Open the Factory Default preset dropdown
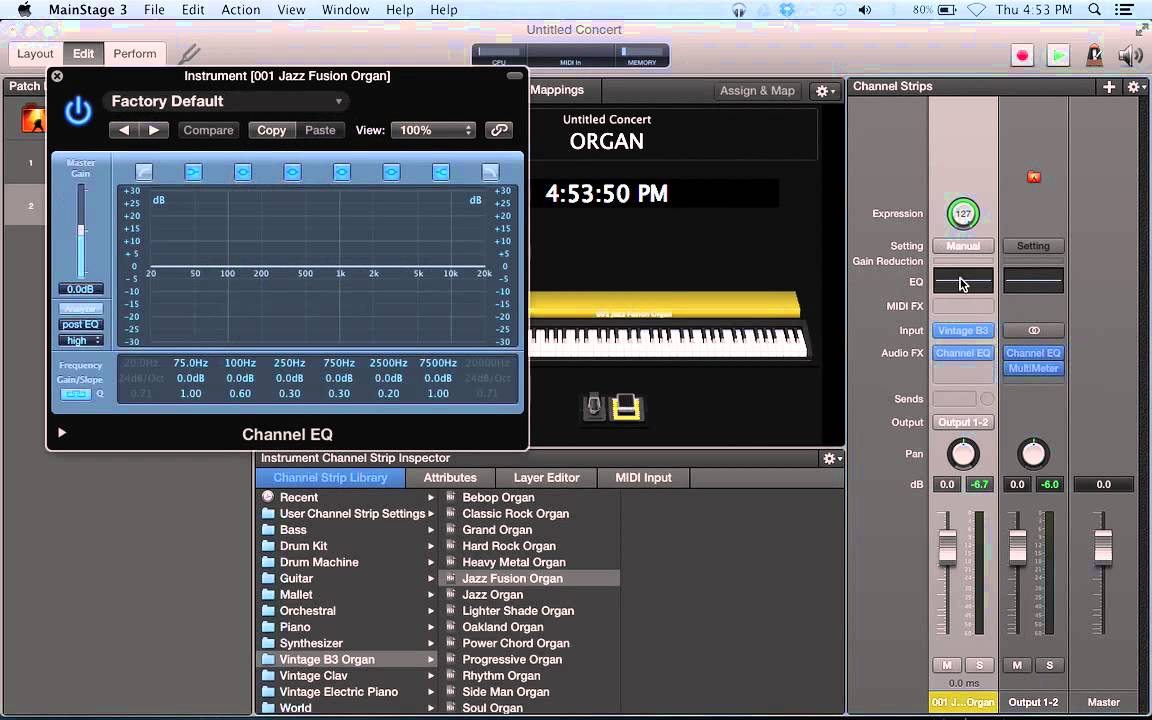This screenshot has width=1152, height=720. coord(226,101)
